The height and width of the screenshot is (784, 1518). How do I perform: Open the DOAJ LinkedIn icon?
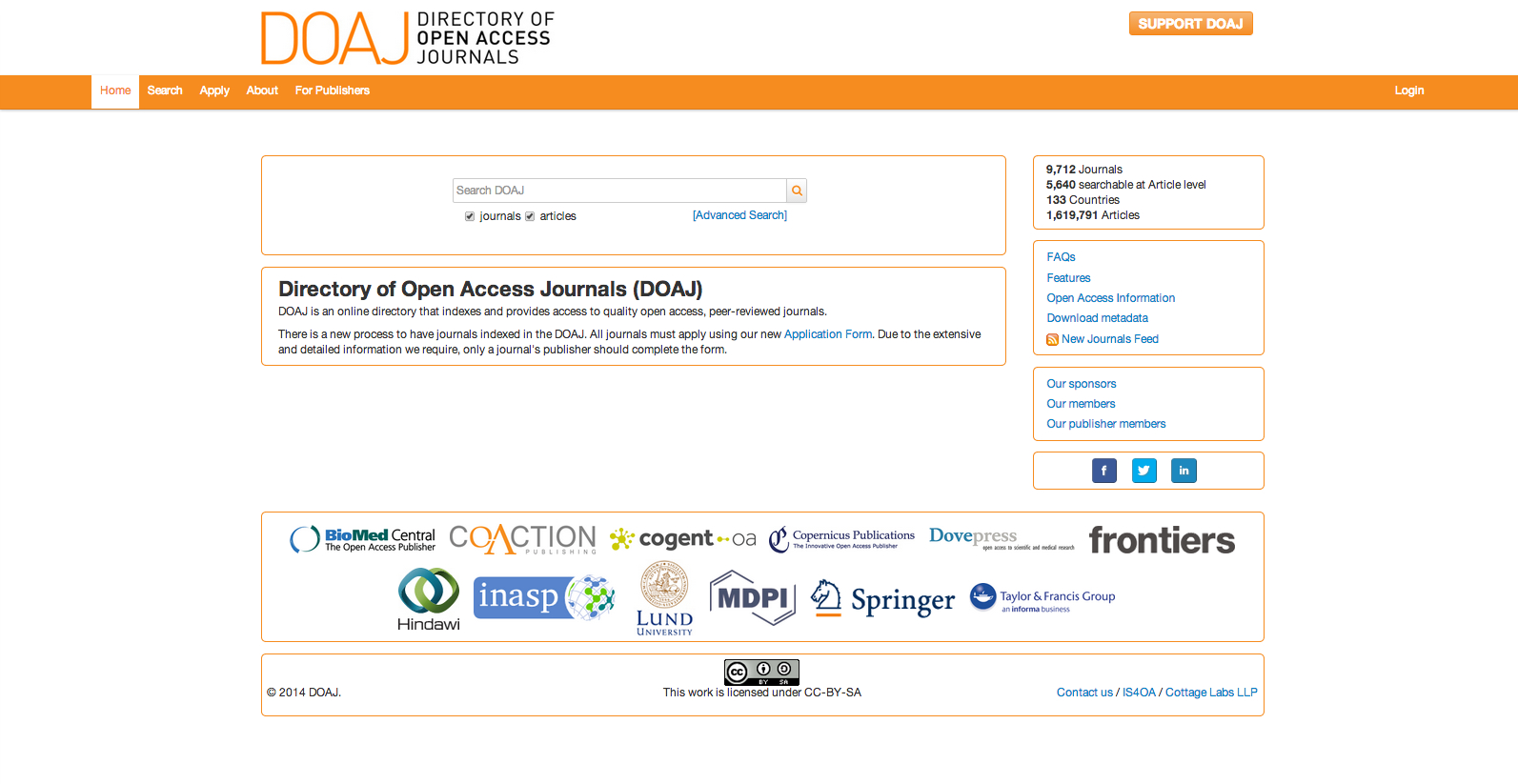pos(1184,471)
